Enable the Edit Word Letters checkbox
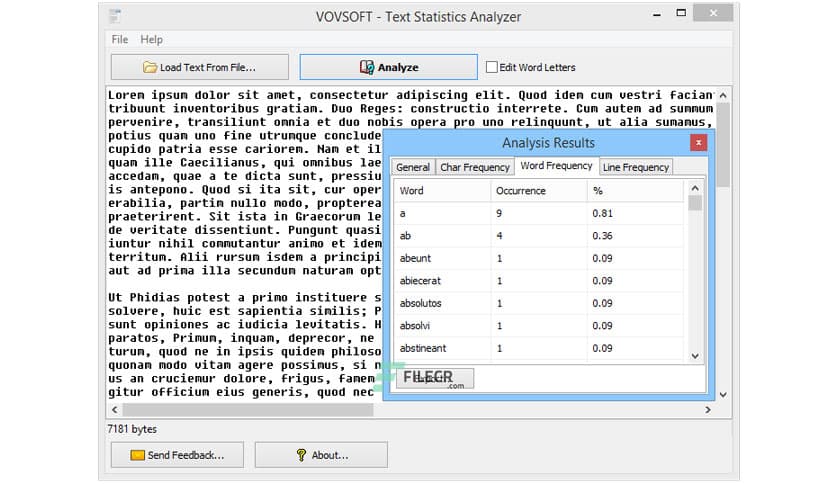836x484 pixels. (x=492, y=67)
